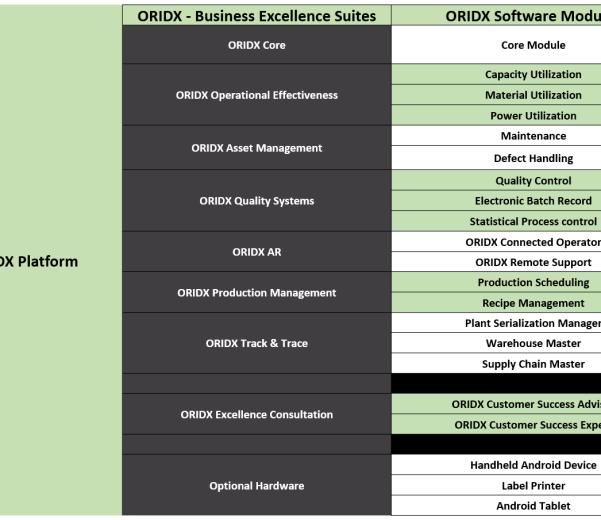Select the ORIDX Asset Management cell

click(256, 148)
